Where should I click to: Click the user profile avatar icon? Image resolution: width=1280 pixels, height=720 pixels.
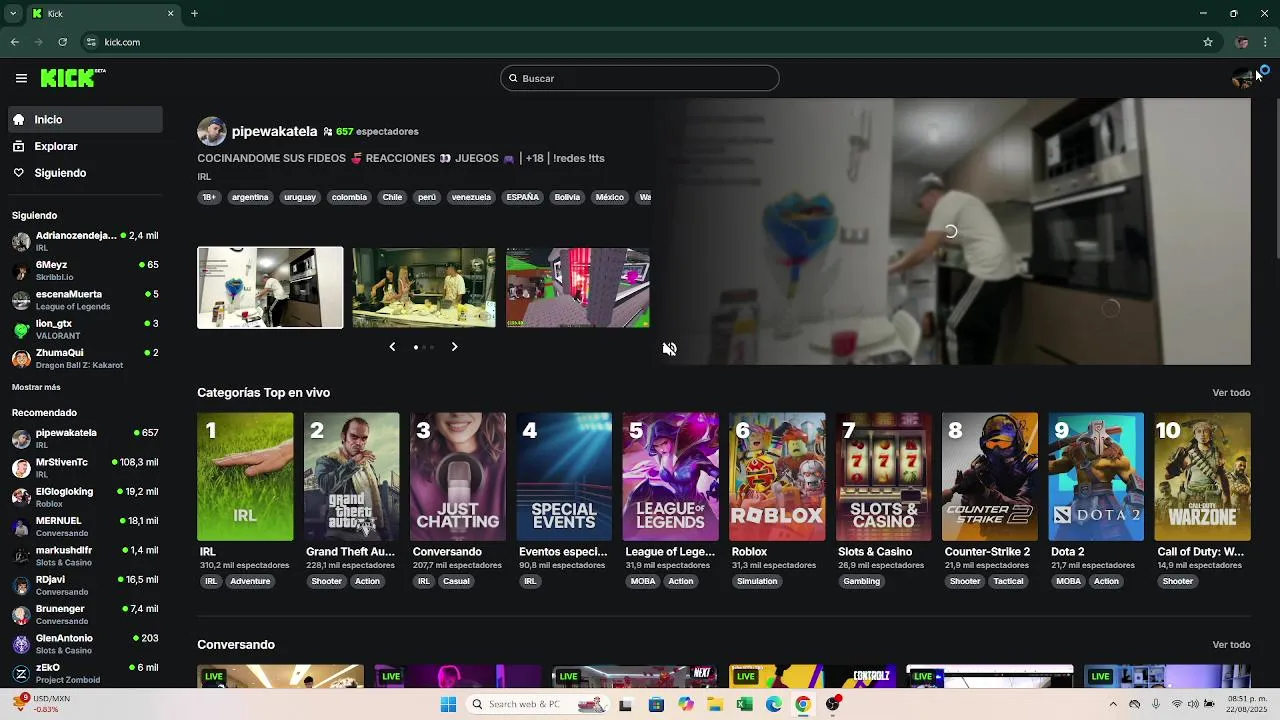tap(1242, 78)
